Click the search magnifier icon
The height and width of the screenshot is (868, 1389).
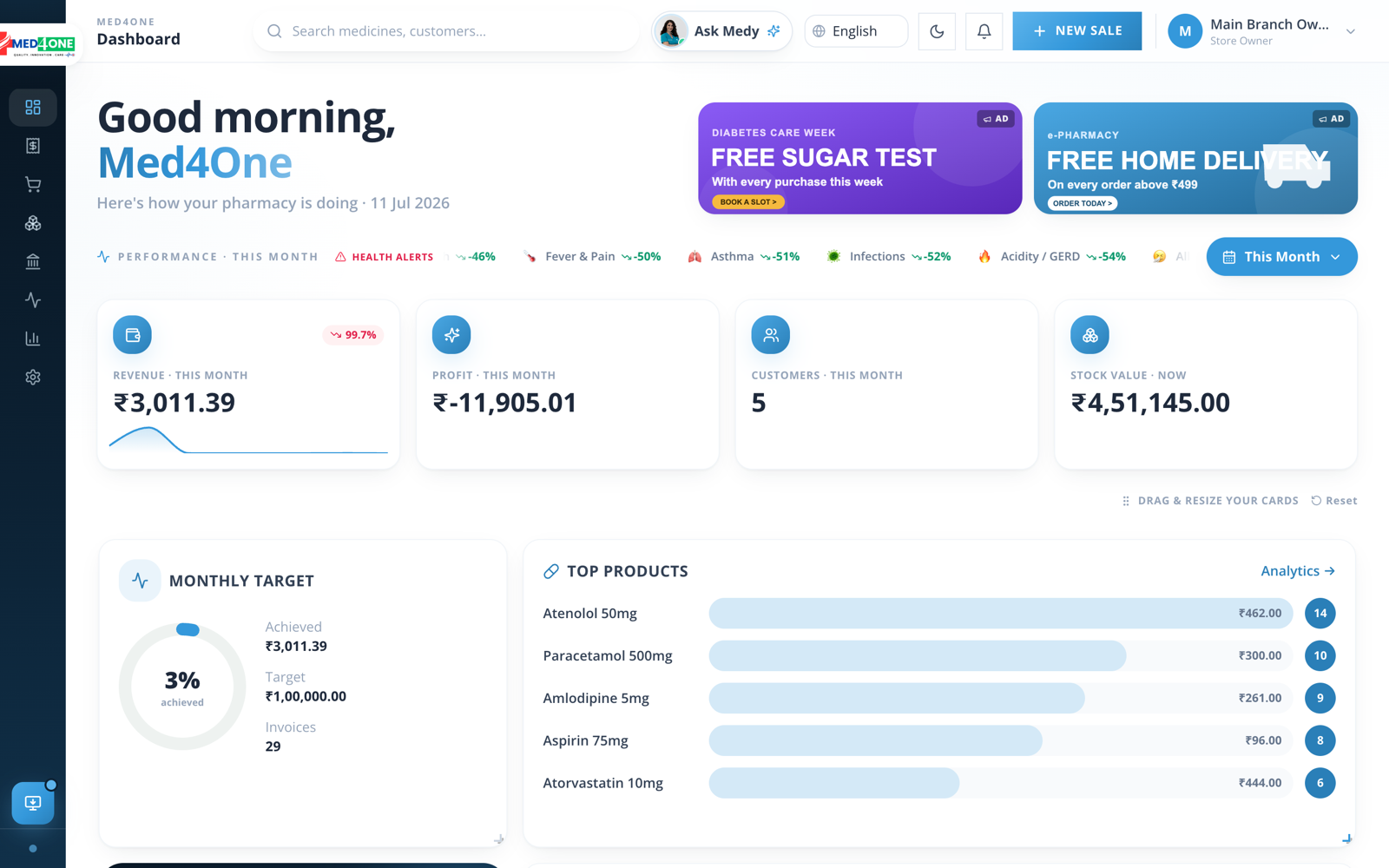(274, 31)
